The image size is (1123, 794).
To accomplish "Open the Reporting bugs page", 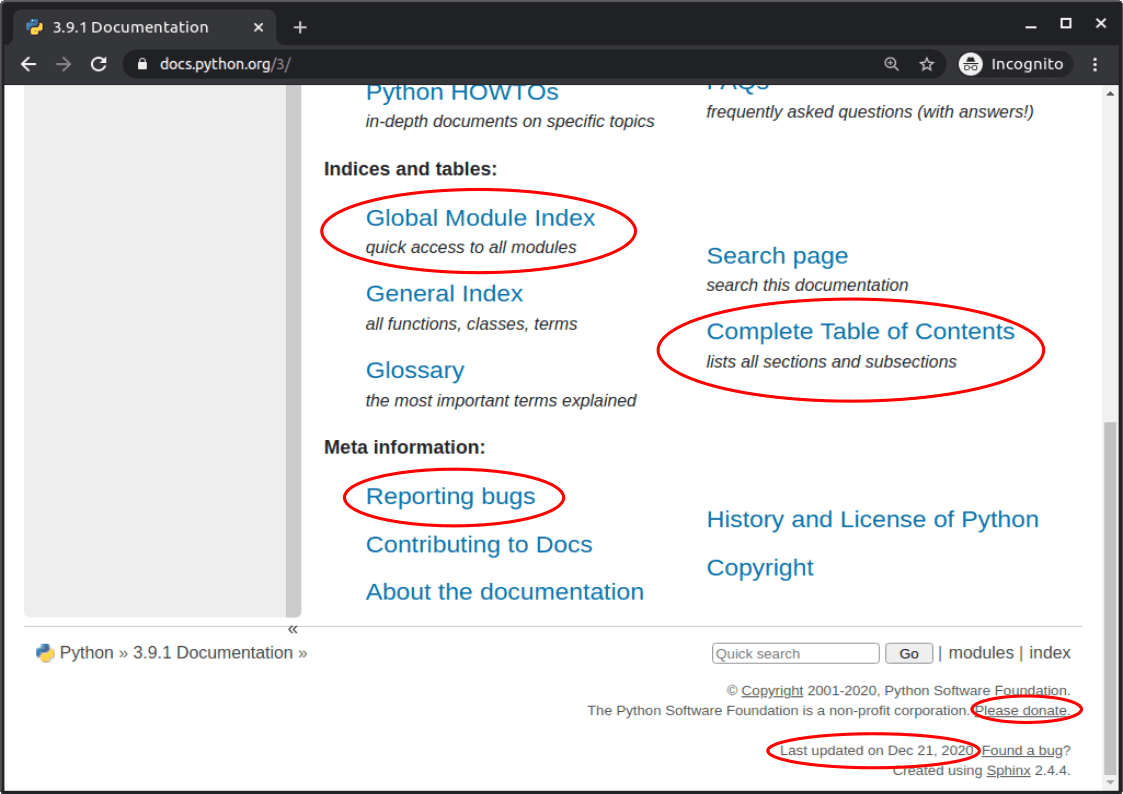I will pos(451,496).
